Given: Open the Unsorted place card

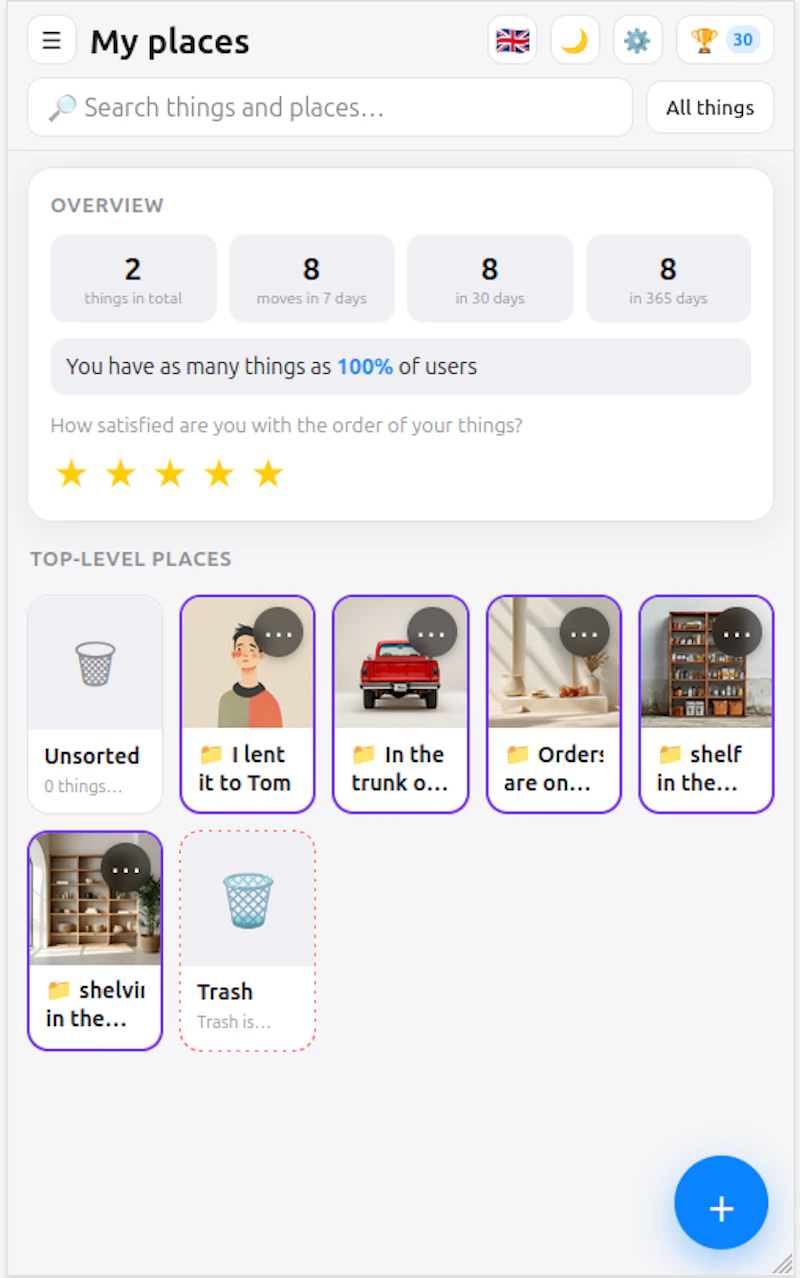Looking at the screenshot, I should pos(95,704).
